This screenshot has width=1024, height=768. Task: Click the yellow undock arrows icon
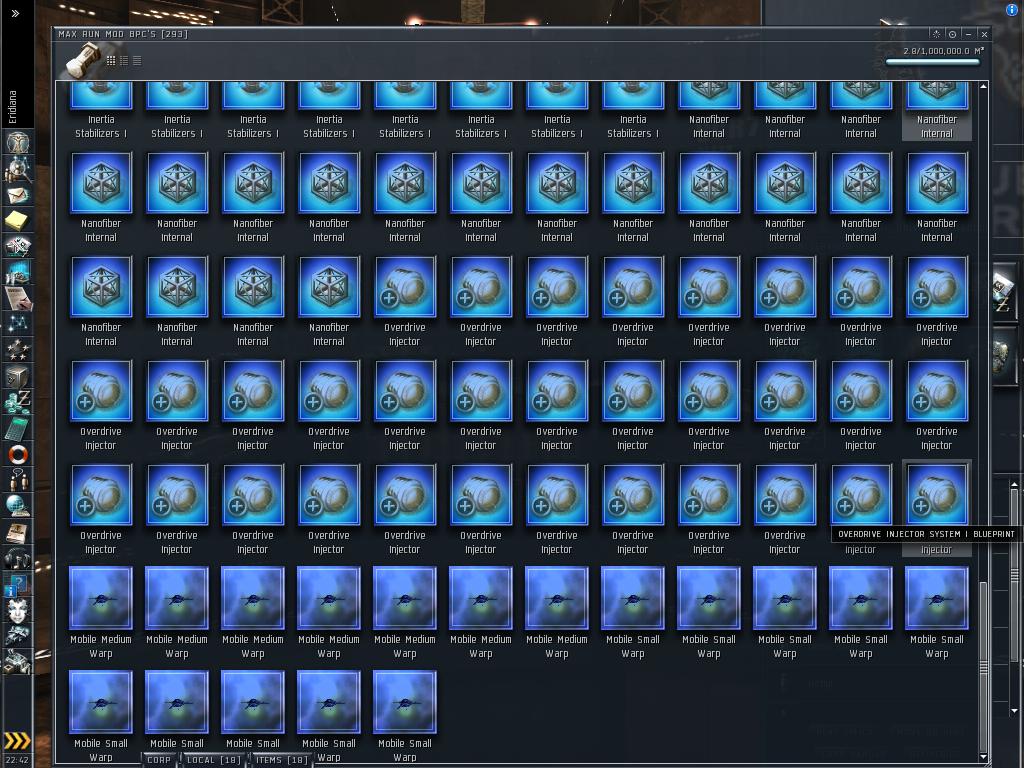(x=17, y=740)
